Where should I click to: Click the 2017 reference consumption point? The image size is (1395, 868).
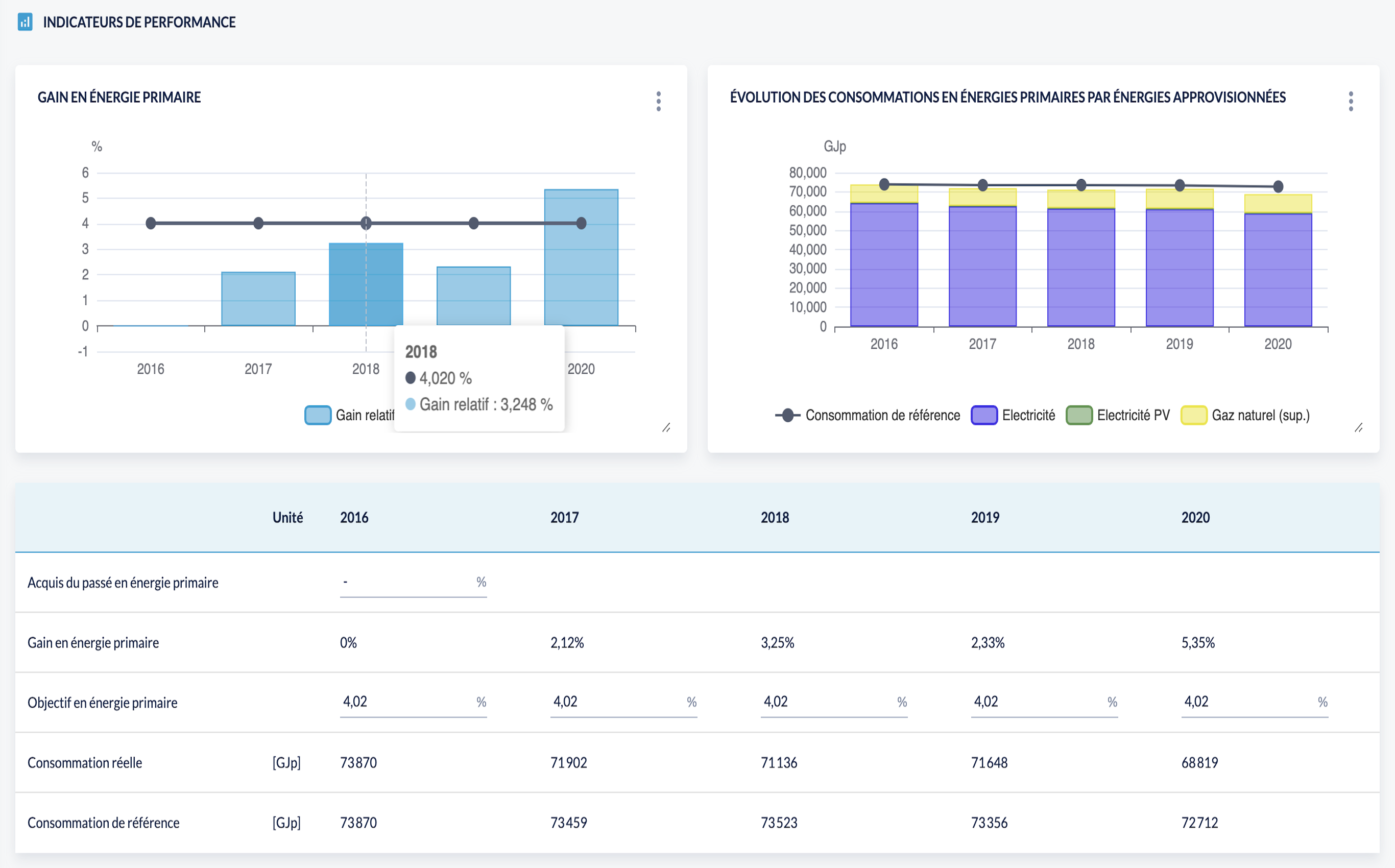[x=983, y=185]
